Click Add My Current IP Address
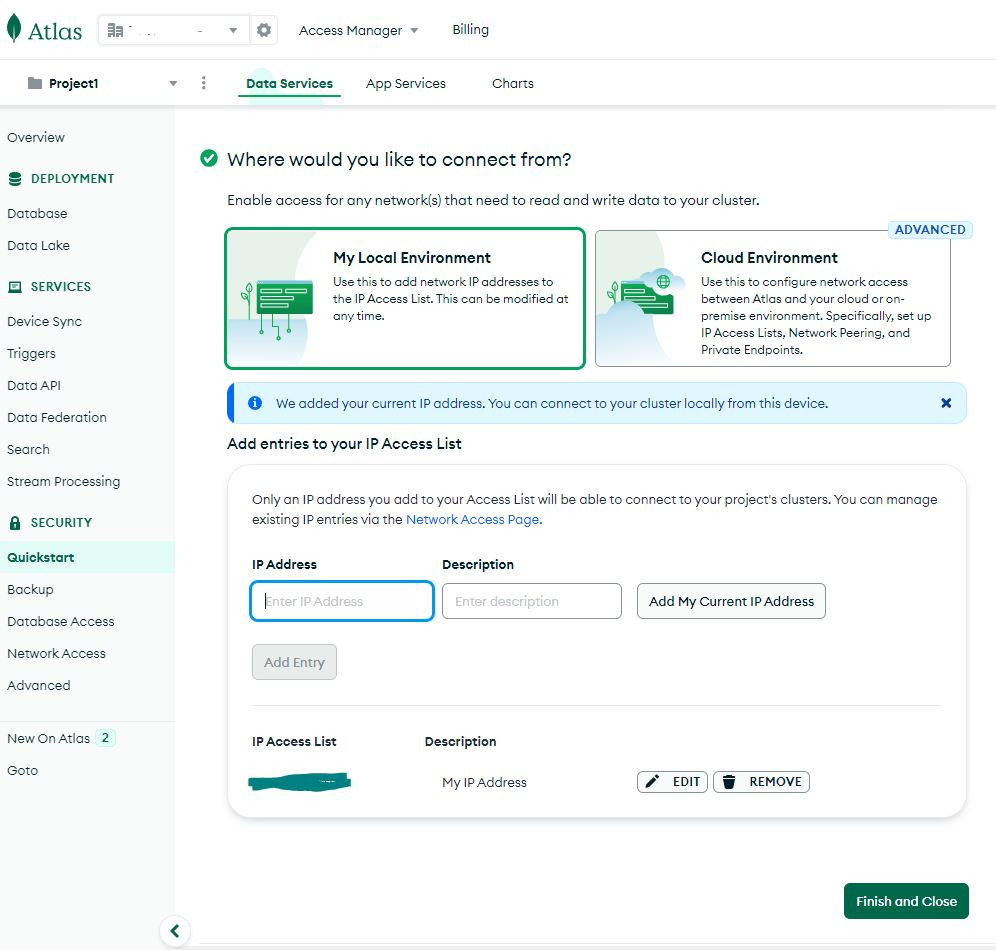The image size is (996, 950). coord(731,601)
